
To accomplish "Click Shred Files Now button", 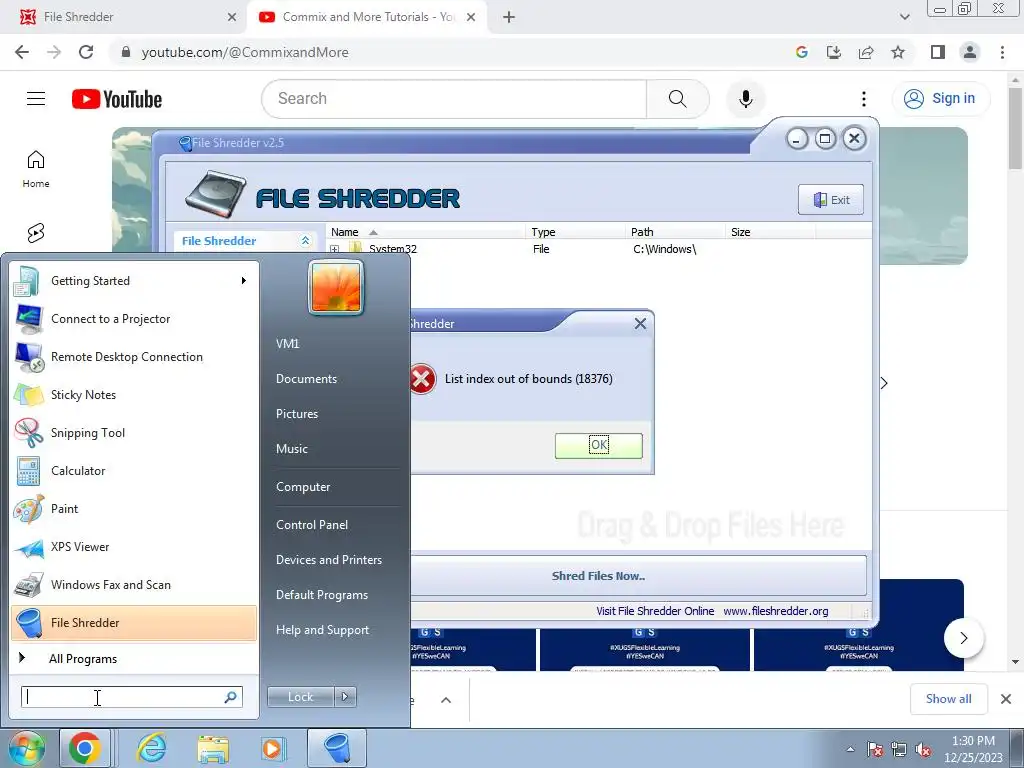I will point(598,576).
